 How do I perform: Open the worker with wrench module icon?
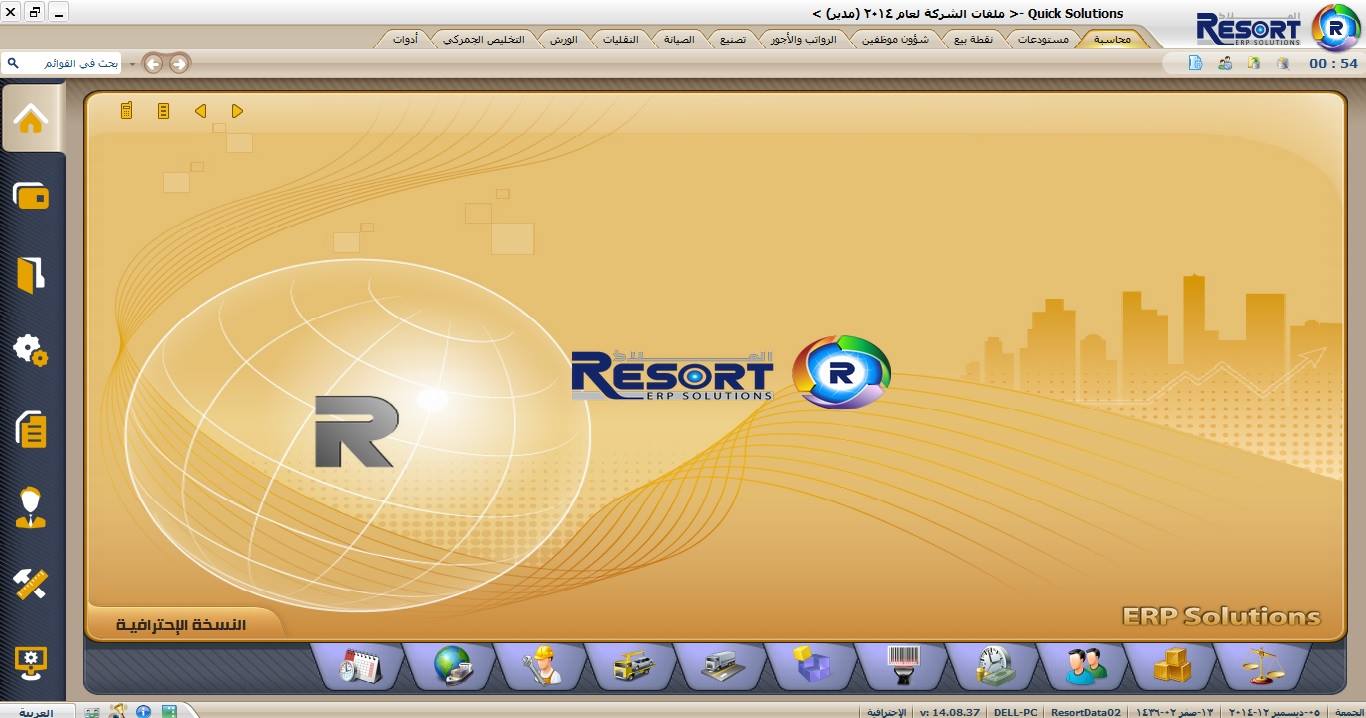(542, 666)
